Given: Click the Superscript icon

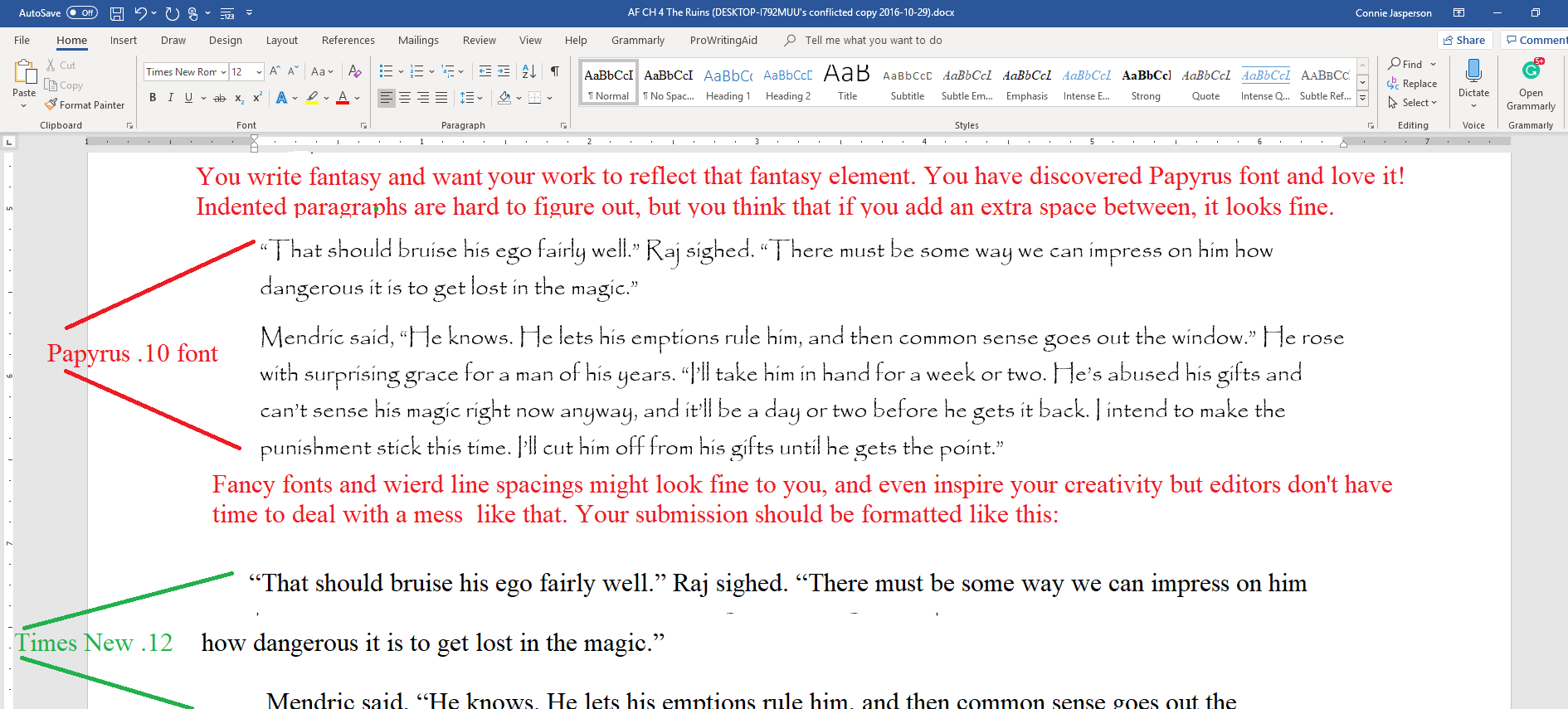Looking at the screenshot, I should pos(257,98).
